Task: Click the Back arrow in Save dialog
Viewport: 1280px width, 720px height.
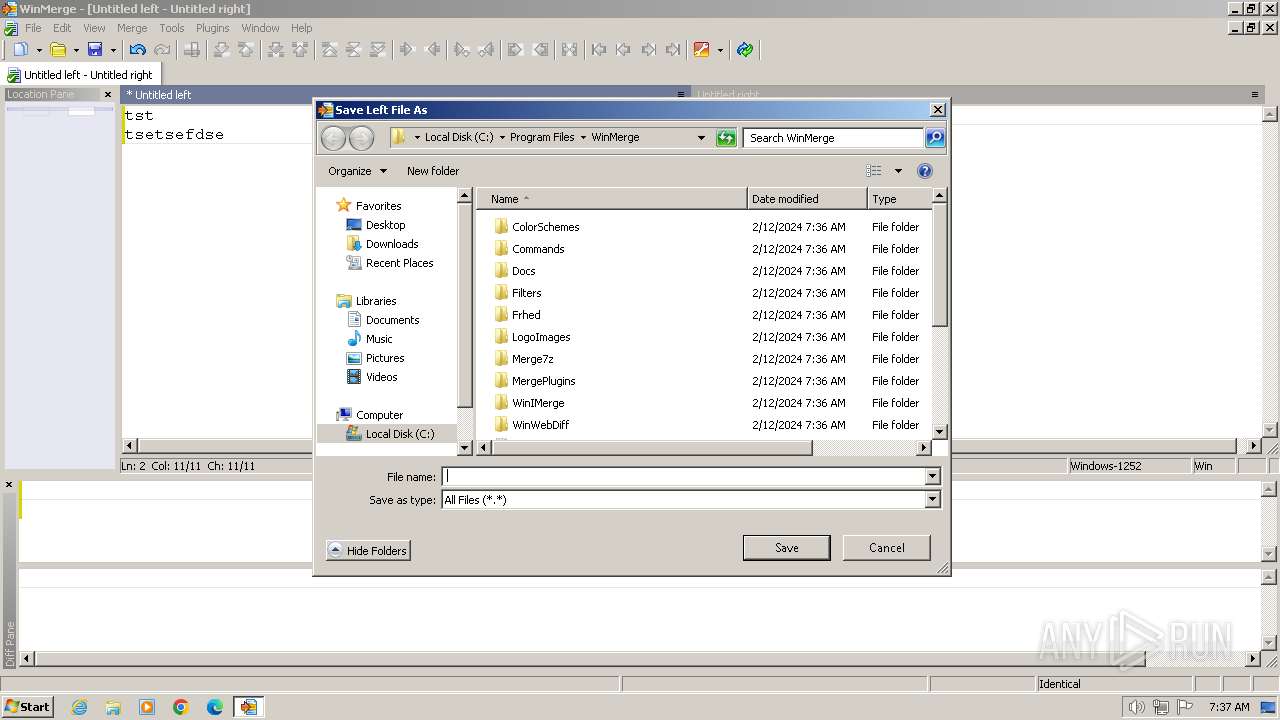Action: pos(334,138)
